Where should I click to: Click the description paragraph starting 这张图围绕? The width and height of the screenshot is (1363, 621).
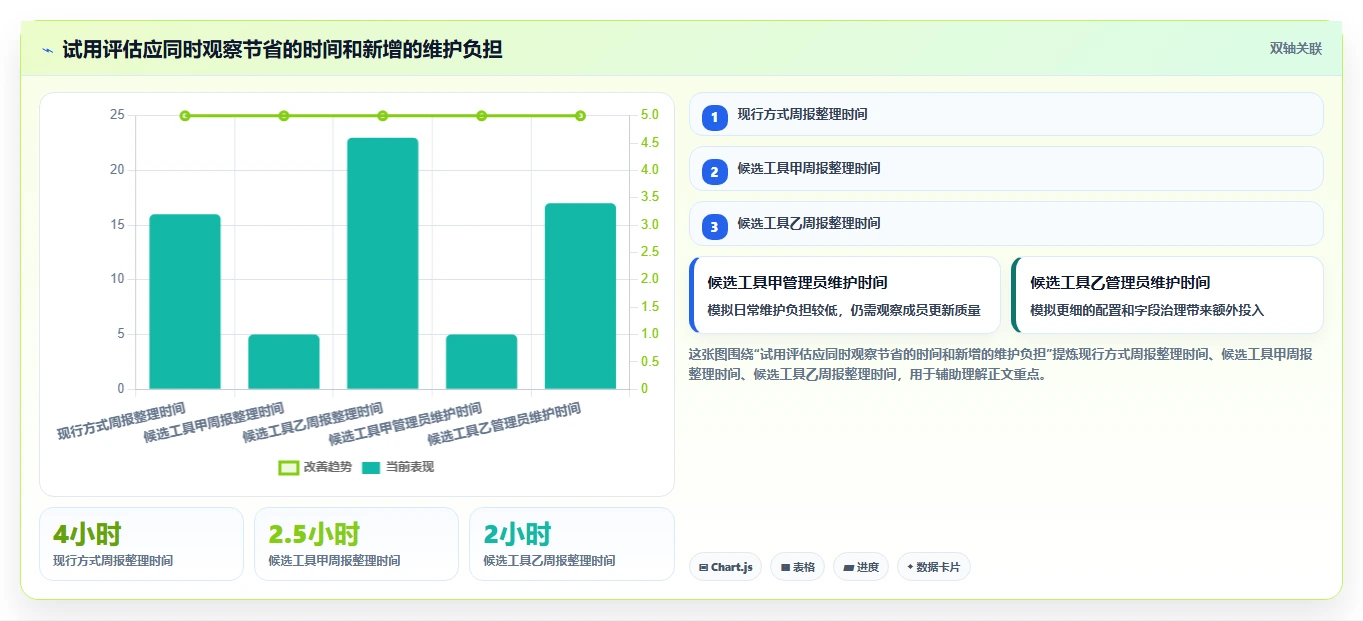tap(1001, 364)
